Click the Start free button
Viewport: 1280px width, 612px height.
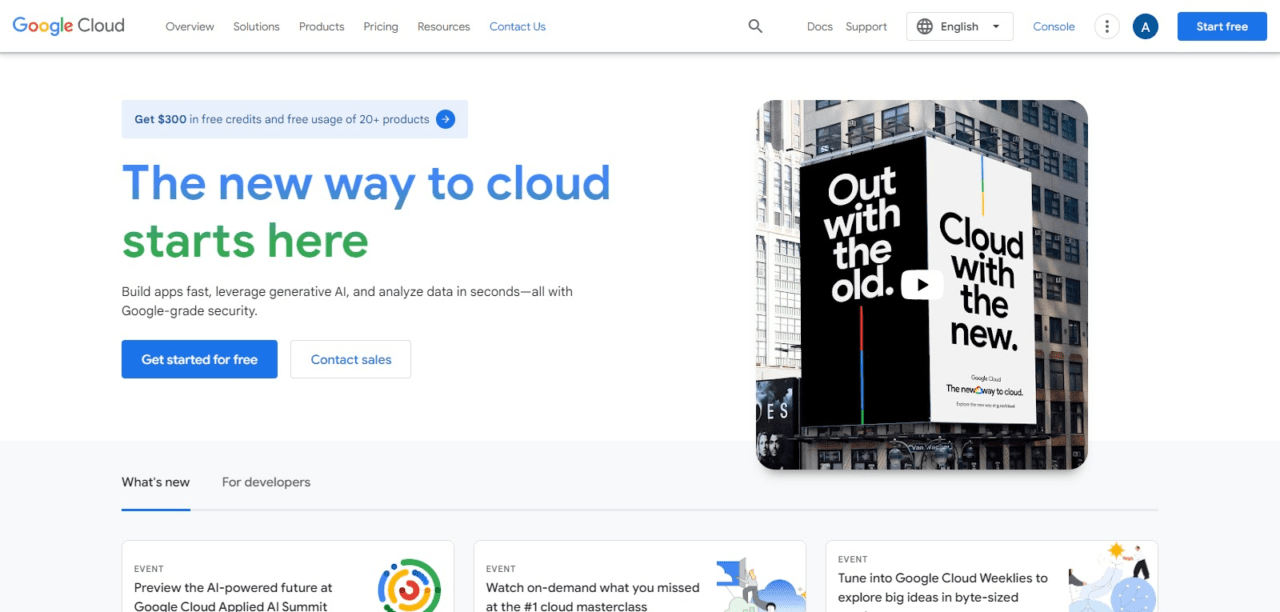[x=1222, y=26]
